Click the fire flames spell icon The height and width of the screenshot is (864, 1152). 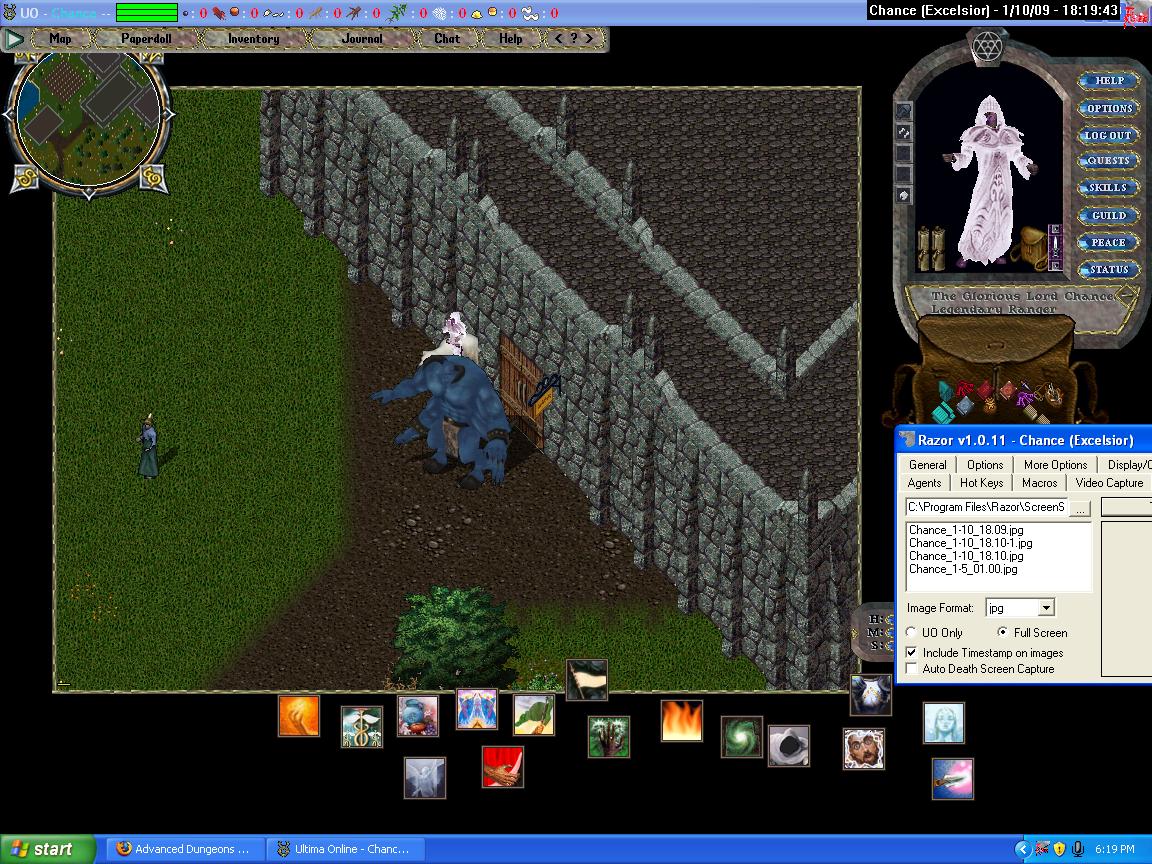click(682, 720)
